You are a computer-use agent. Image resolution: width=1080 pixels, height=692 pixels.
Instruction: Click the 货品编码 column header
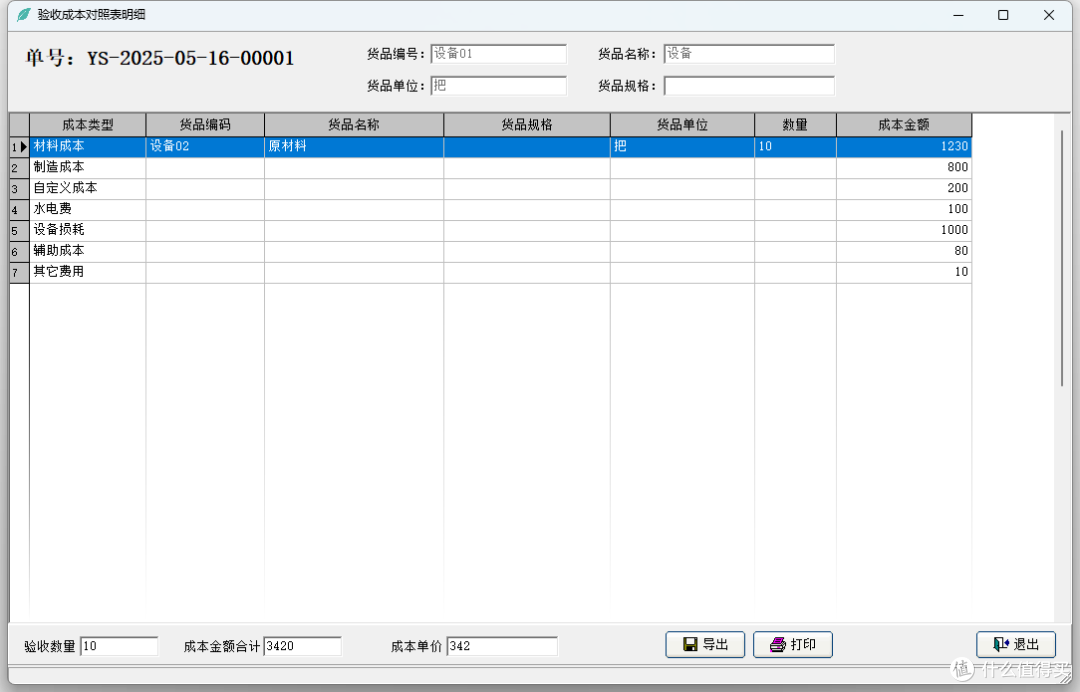[205, 125]
